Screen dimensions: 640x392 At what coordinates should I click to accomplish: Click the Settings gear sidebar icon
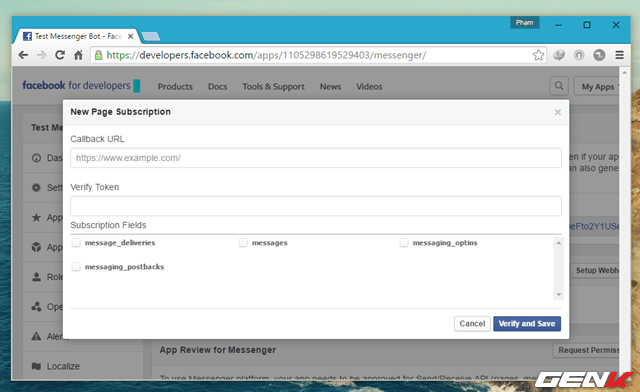pos(36,188)
